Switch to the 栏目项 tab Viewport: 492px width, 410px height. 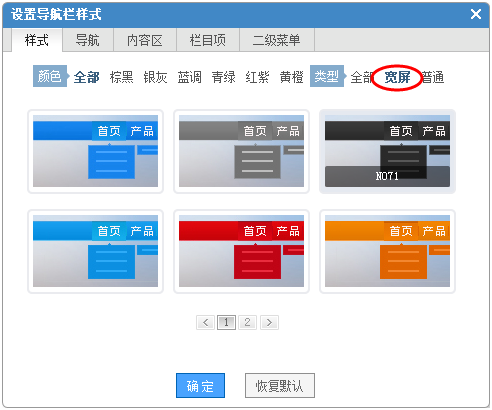pos(208,40)
